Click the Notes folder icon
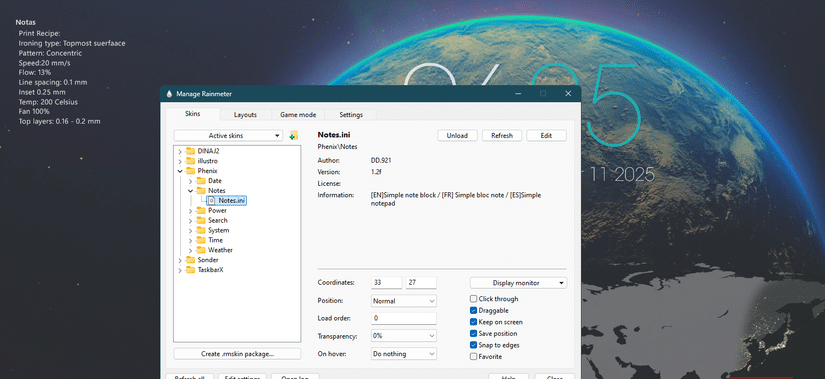The height and width of the screenshot is (379, 825). (x=201, y=191)
